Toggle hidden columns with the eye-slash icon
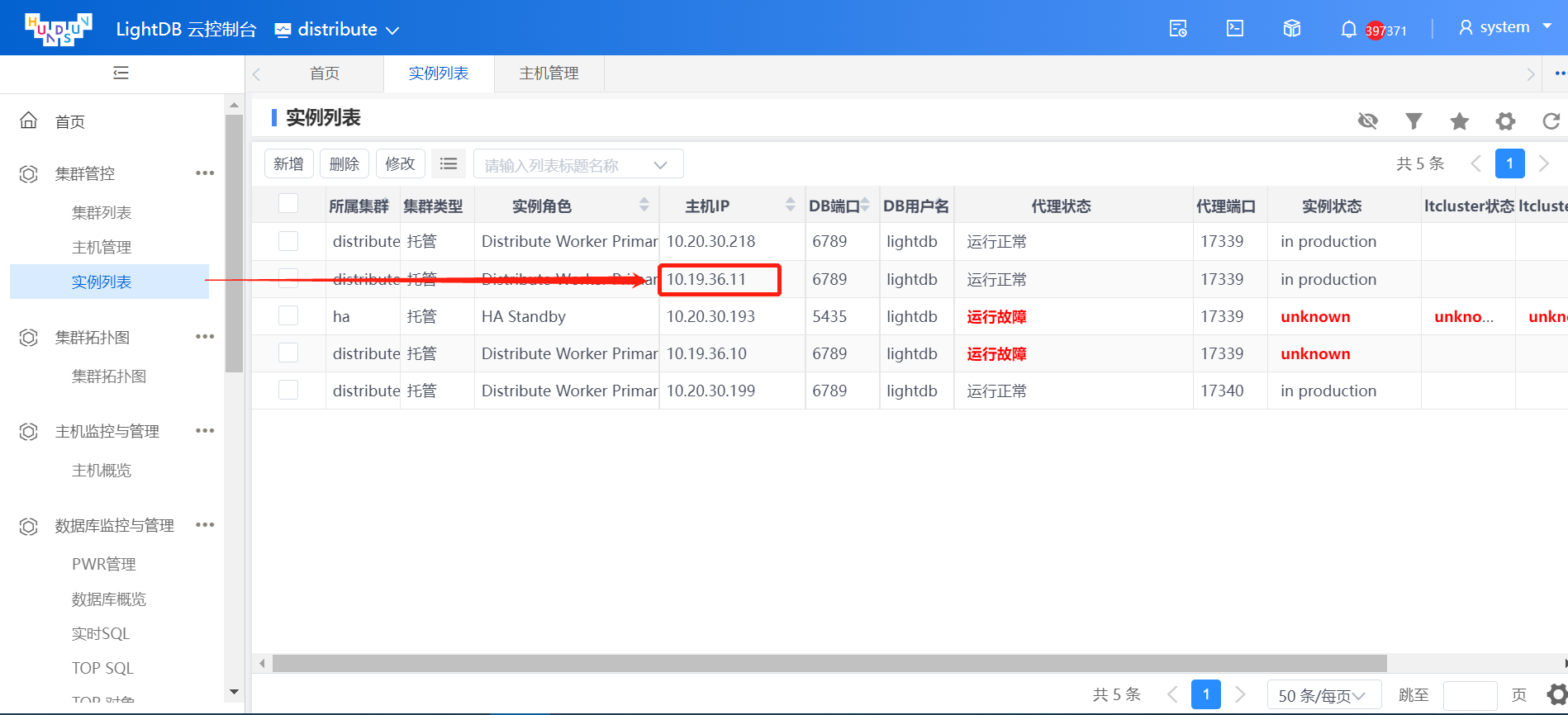Image resolution: width=1568 pixels, height=715 pixels. click(x=1368, y=121)
